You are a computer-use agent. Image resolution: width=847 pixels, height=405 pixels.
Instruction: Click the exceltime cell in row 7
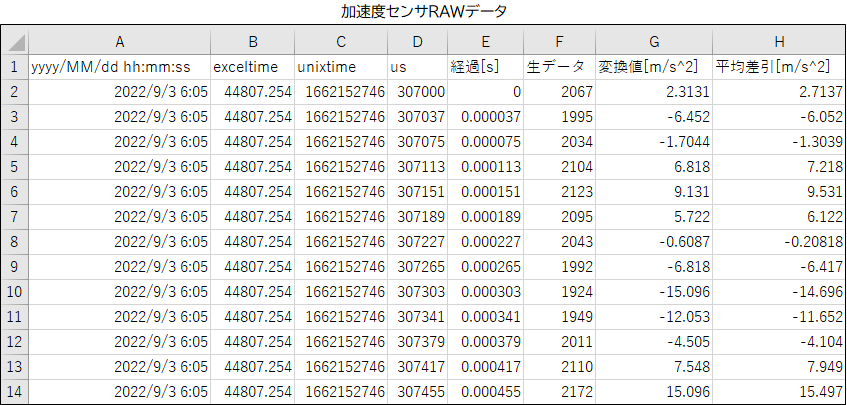253,217
